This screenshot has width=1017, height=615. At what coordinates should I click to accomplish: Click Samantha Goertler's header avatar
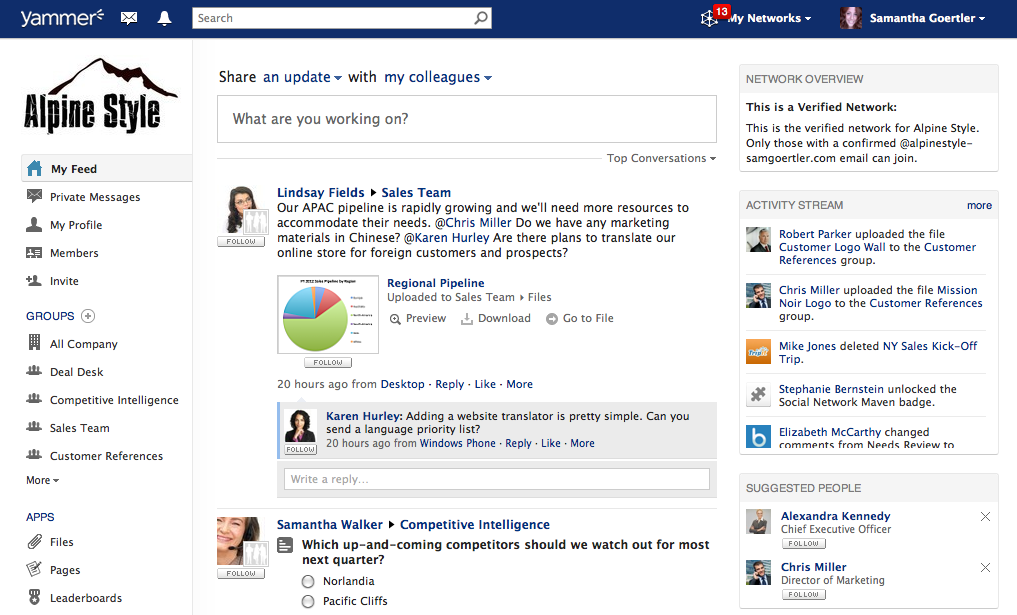(851, 18)
